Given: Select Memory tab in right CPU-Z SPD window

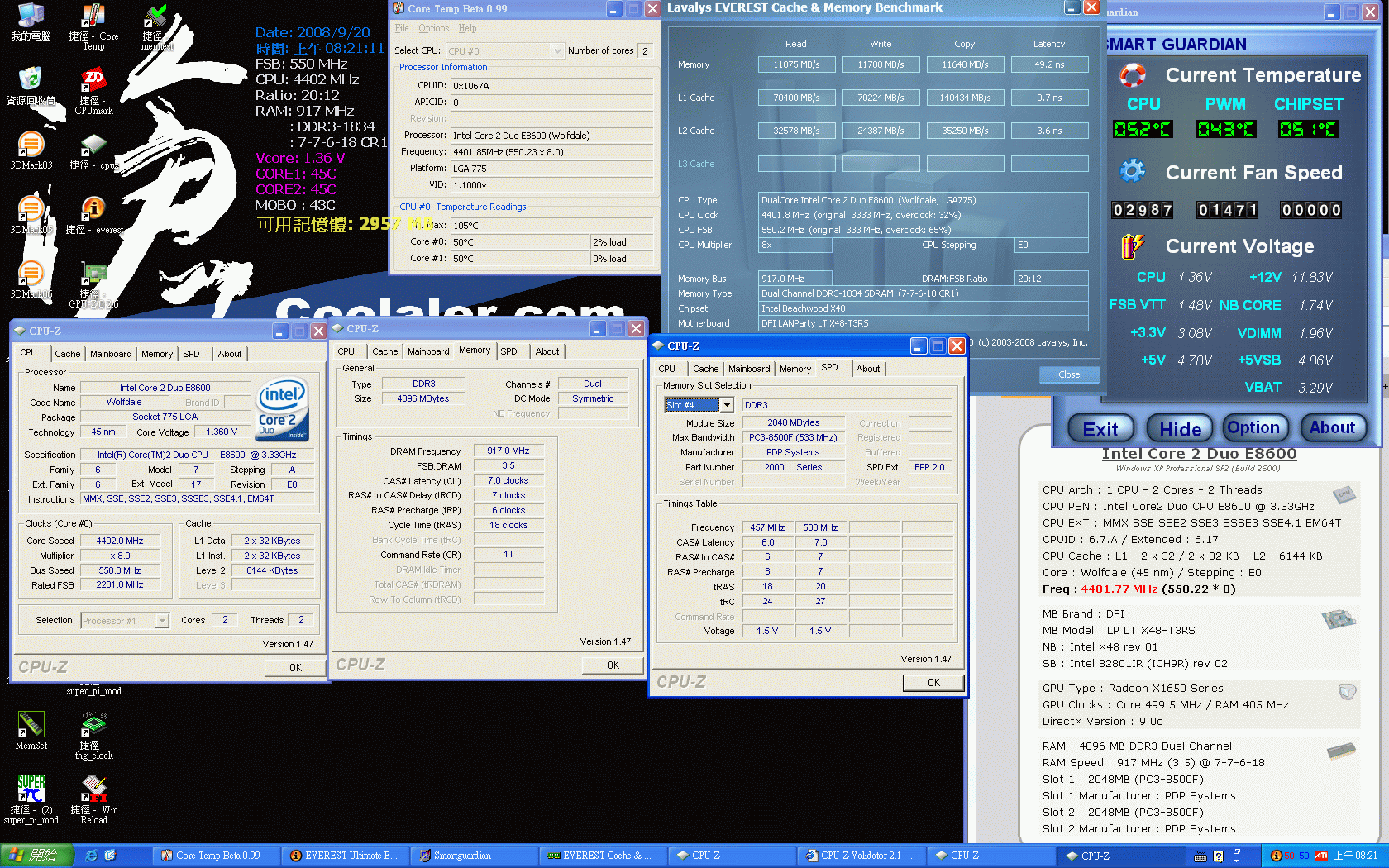Looking at the screenshot, I should (x=795, y=369).
